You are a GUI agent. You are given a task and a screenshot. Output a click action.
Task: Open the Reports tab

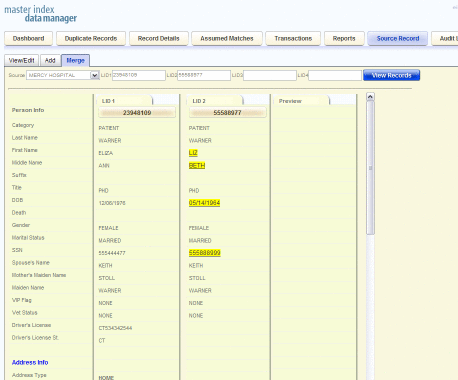(x=344, y=39)
